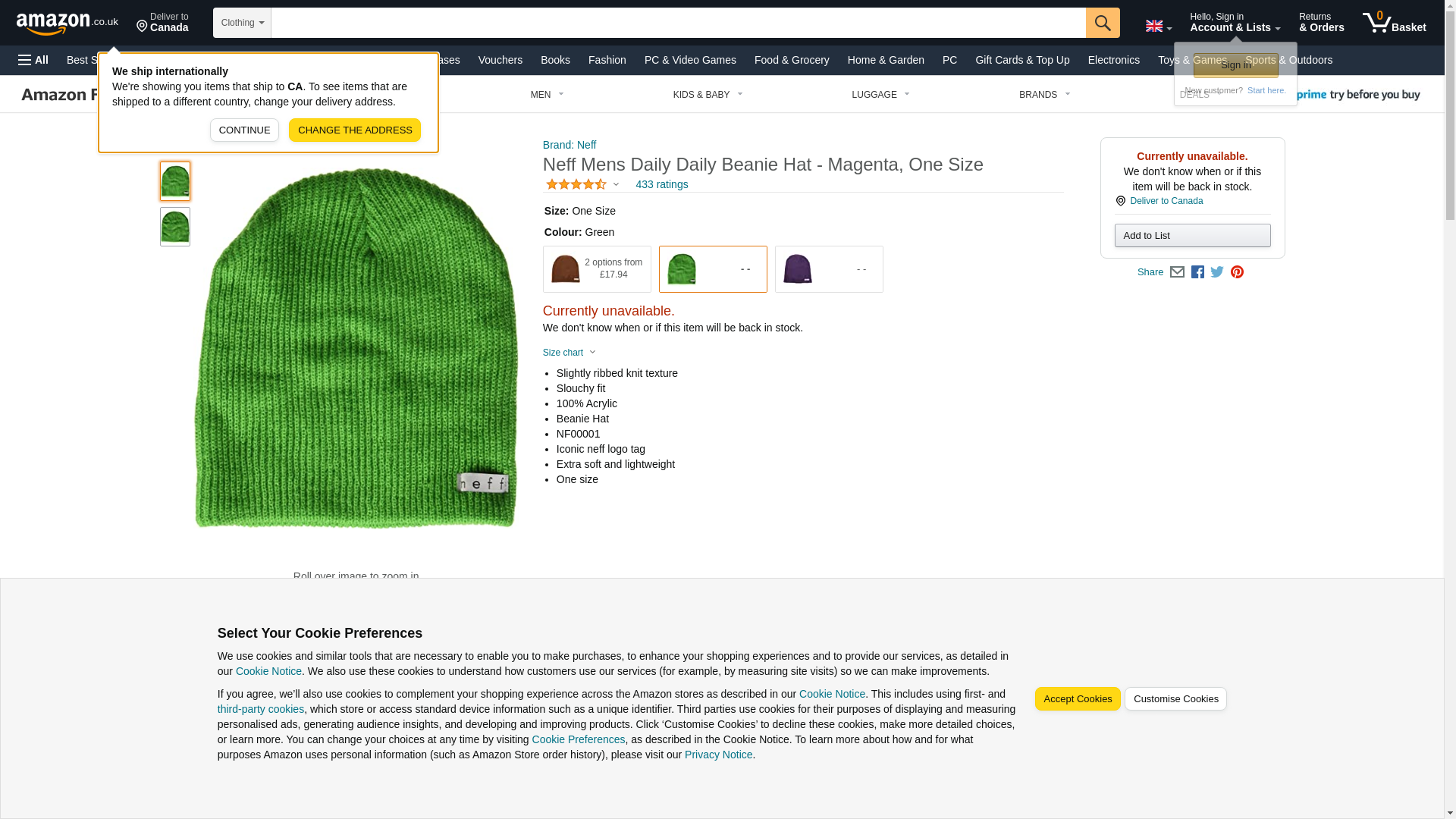
Task: Open the basket cart icon
Action: coord(1394,23)
